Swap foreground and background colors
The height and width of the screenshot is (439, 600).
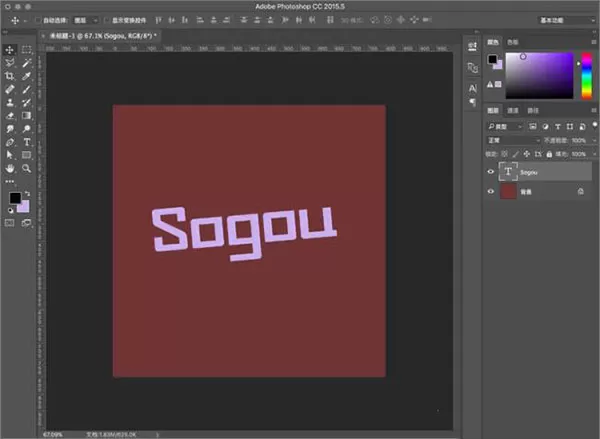click(28, 194)
